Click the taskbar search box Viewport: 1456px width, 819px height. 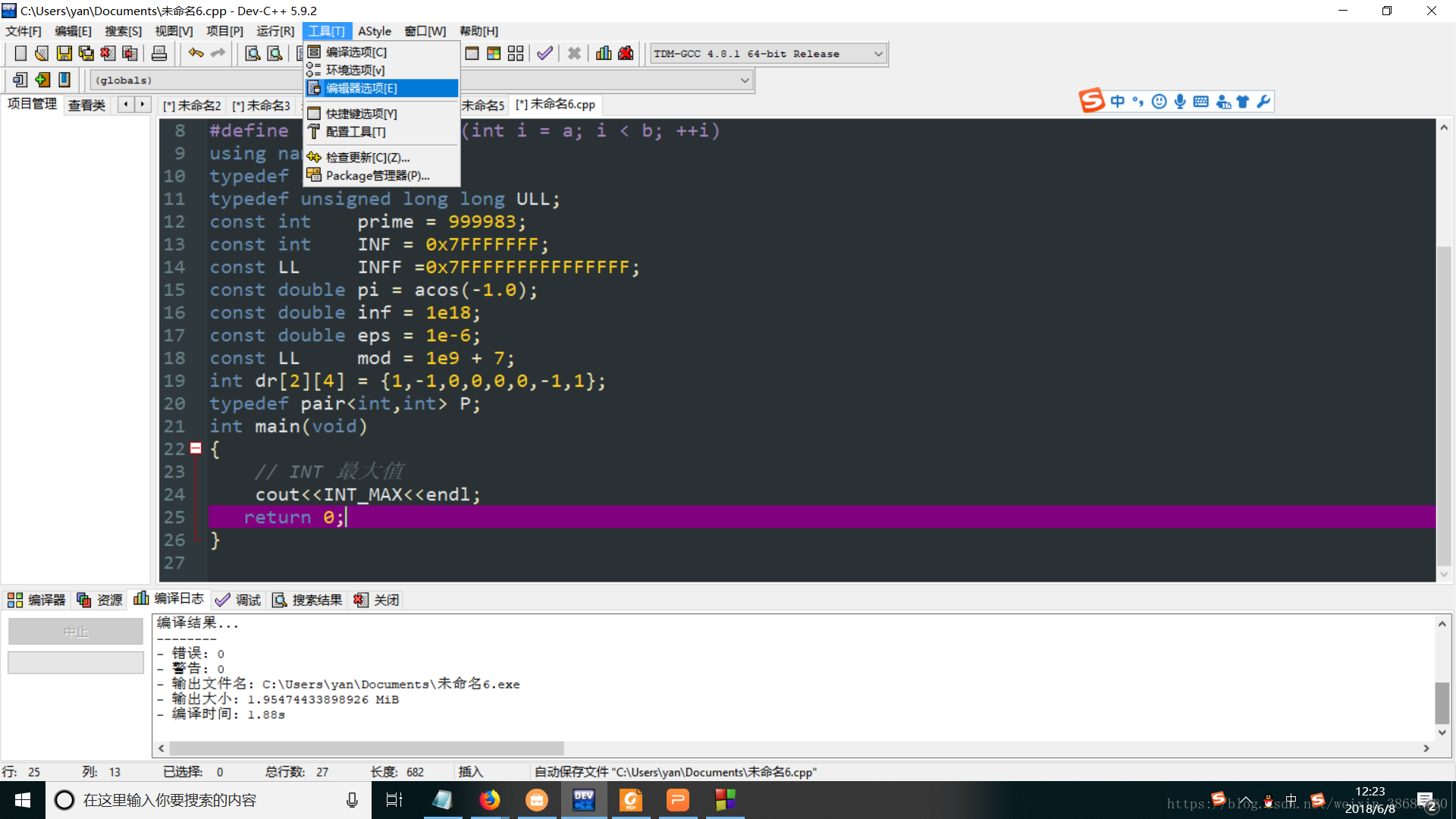[209, 800]
